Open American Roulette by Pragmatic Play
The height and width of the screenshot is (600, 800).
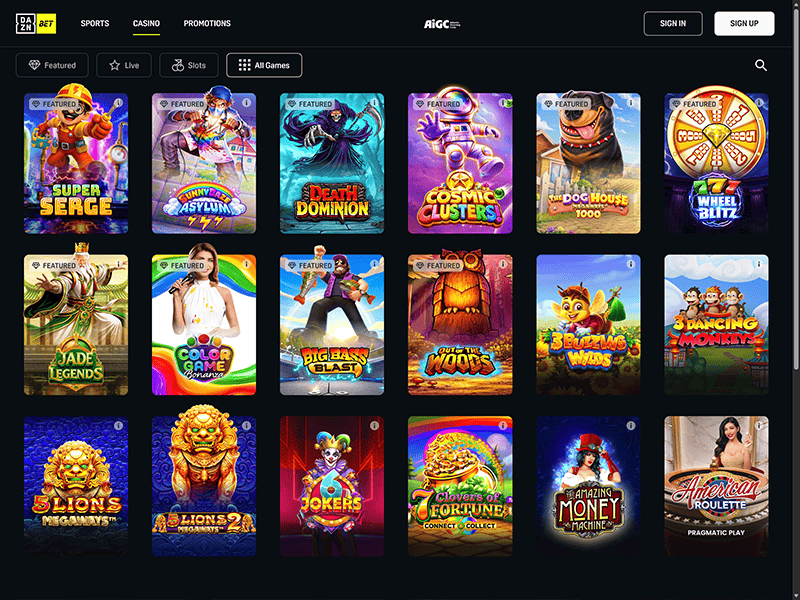pos(716,486)
